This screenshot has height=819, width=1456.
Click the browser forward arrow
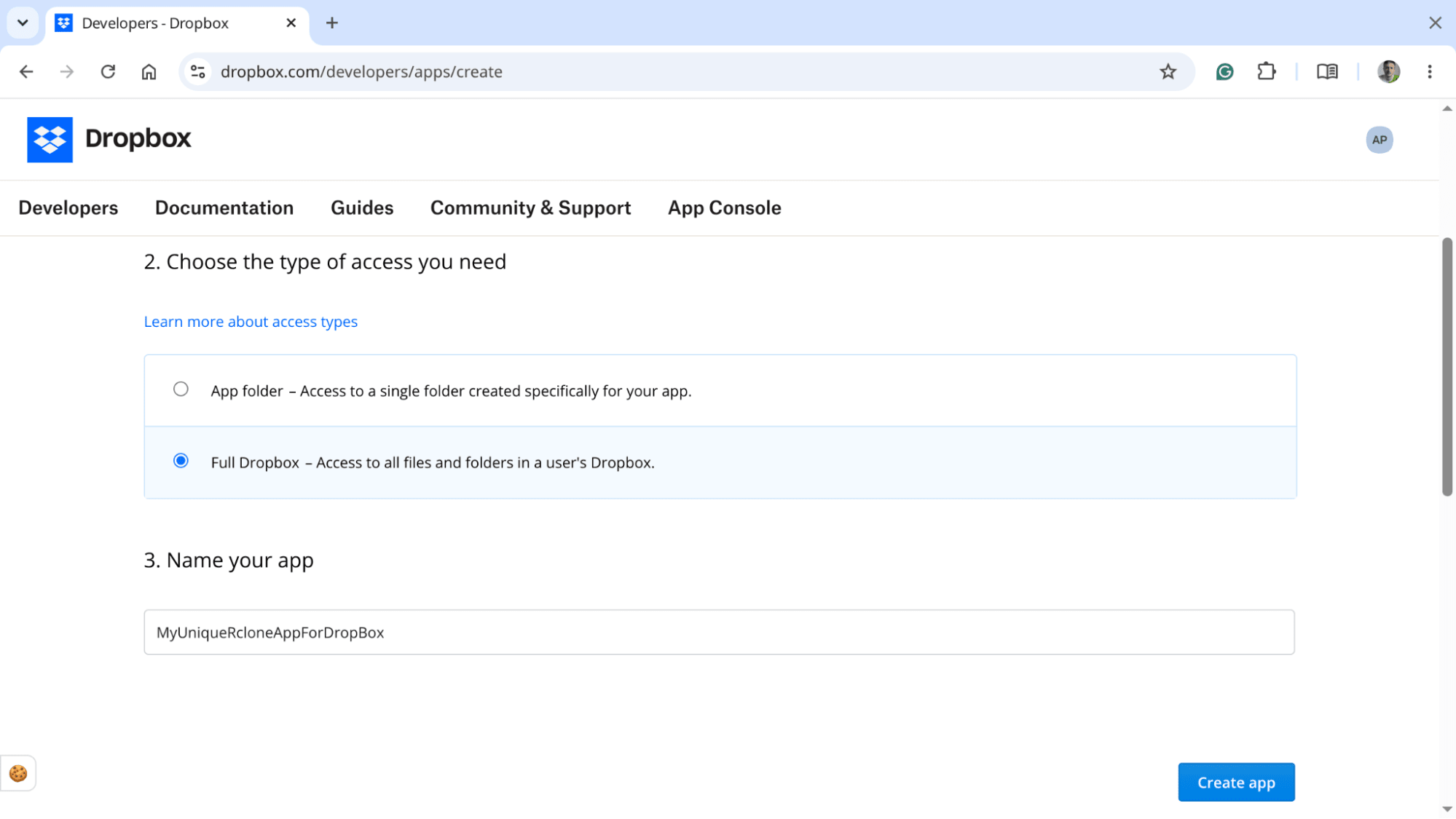tap(67, 71)
